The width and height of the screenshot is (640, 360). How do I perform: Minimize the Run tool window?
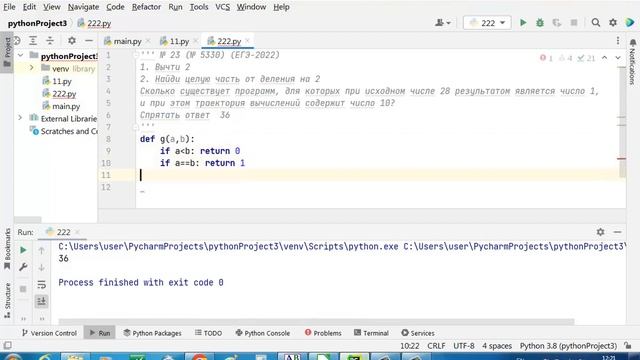pos(617,232)
